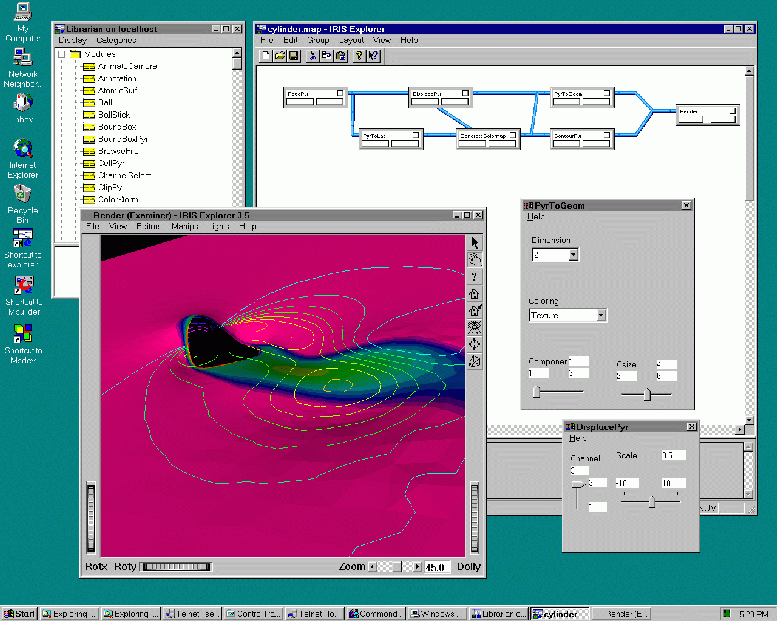Image resolution: width=777 pixels, height=621 pixels.
Task: Click the Save icon in Map Editor toolbar
Action: pyautogui.click(x=294, y=56)
